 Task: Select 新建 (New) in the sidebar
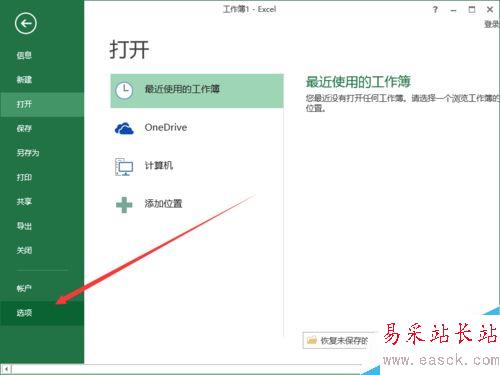pyautogui.click(x=42, y=80)
